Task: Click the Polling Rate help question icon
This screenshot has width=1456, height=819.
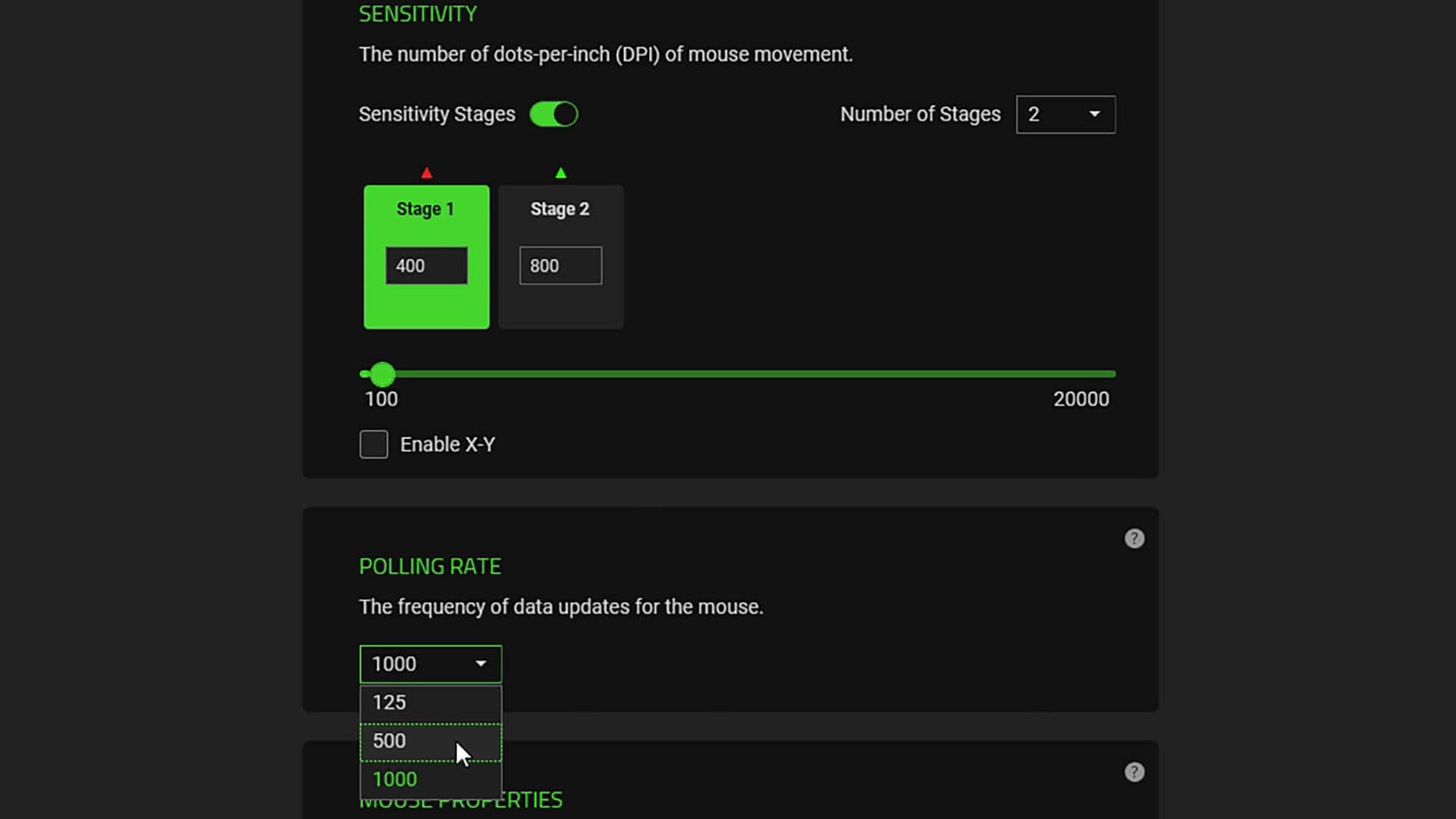Action: click(1134, 538)
